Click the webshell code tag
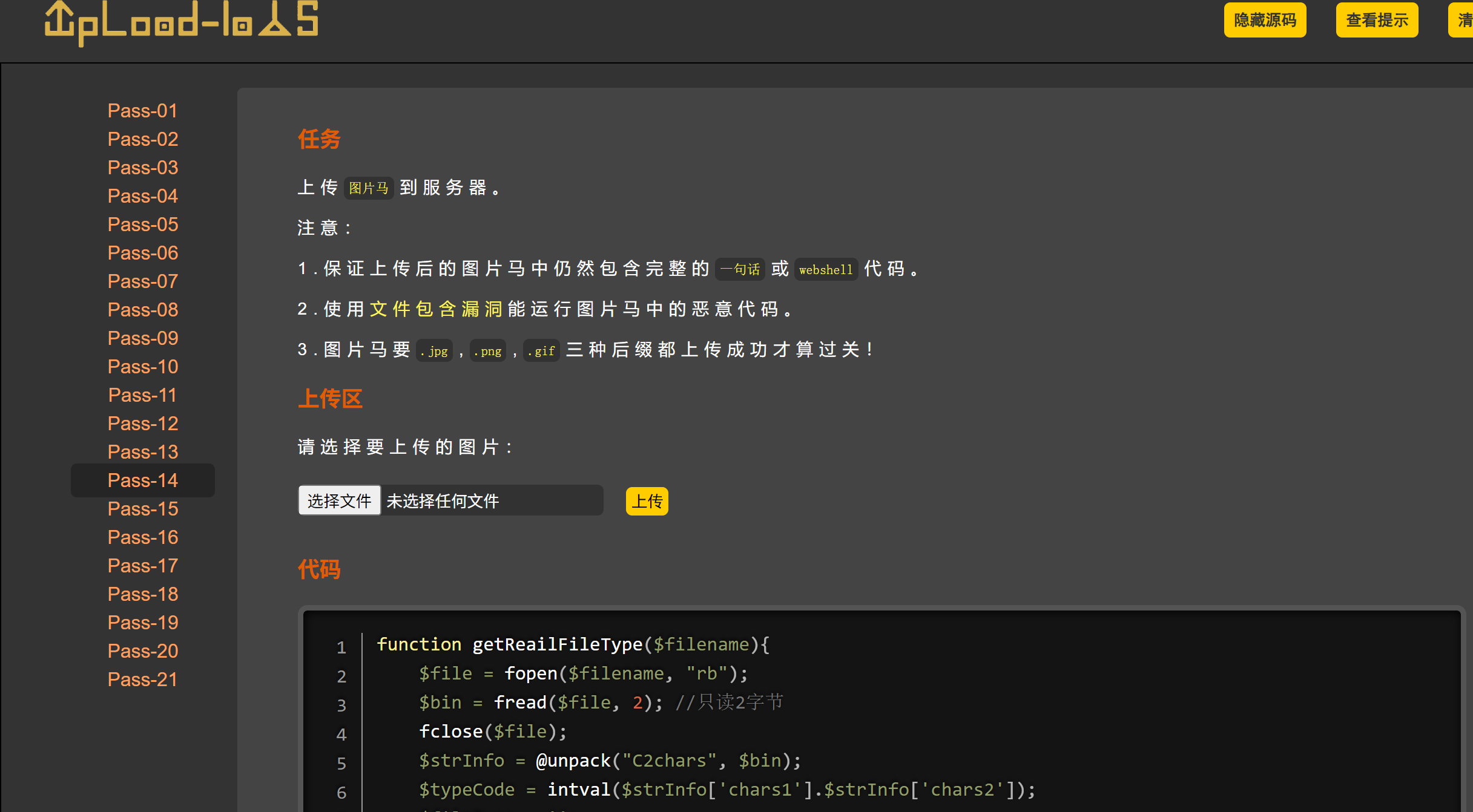Image resolution: width=1473 pixels, height=812 pixels. pos(825,269)
